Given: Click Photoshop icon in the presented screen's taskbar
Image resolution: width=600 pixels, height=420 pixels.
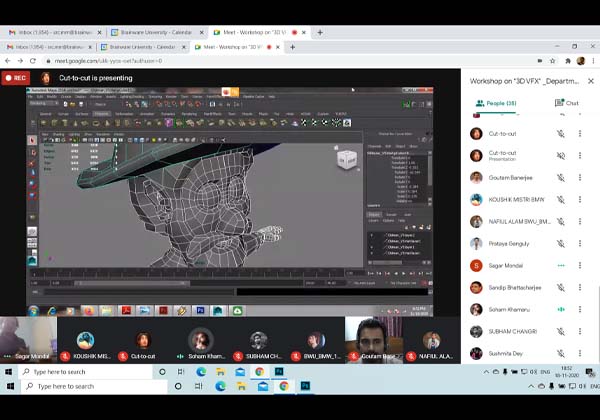Looking at the screenshot, I should (x=200, y=311).
